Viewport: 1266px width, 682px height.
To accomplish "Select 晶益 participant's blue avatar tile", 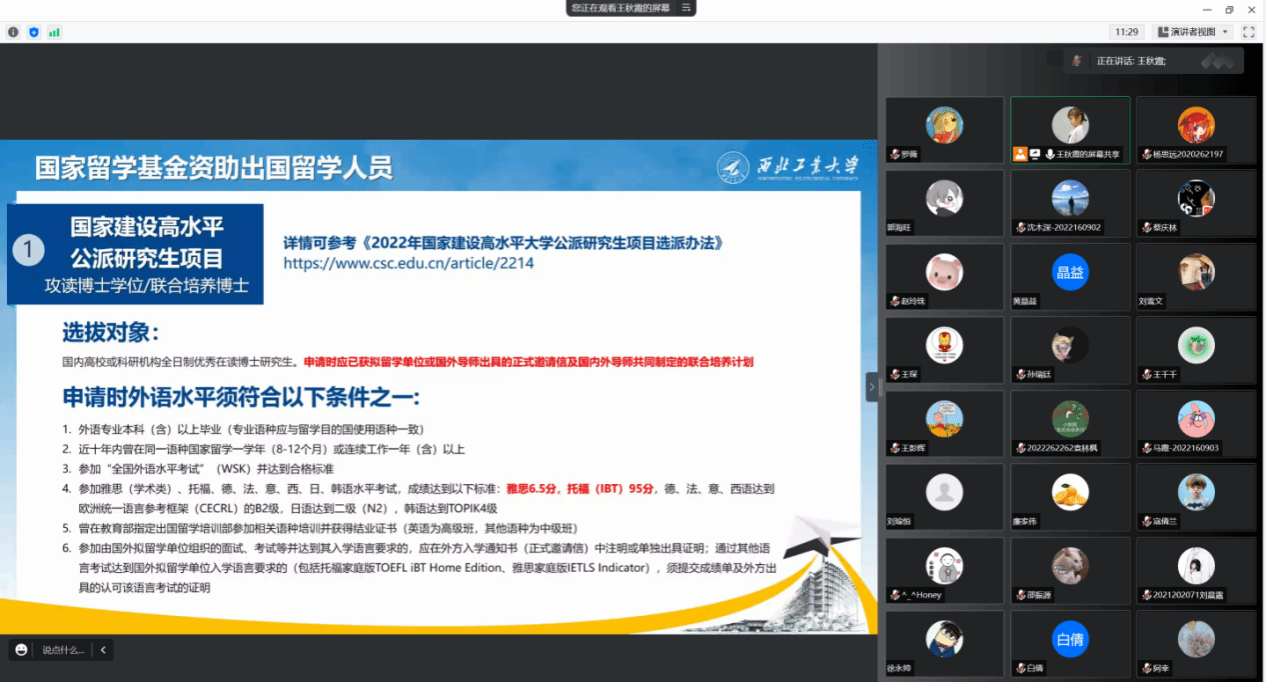I will pos(1069,272).
